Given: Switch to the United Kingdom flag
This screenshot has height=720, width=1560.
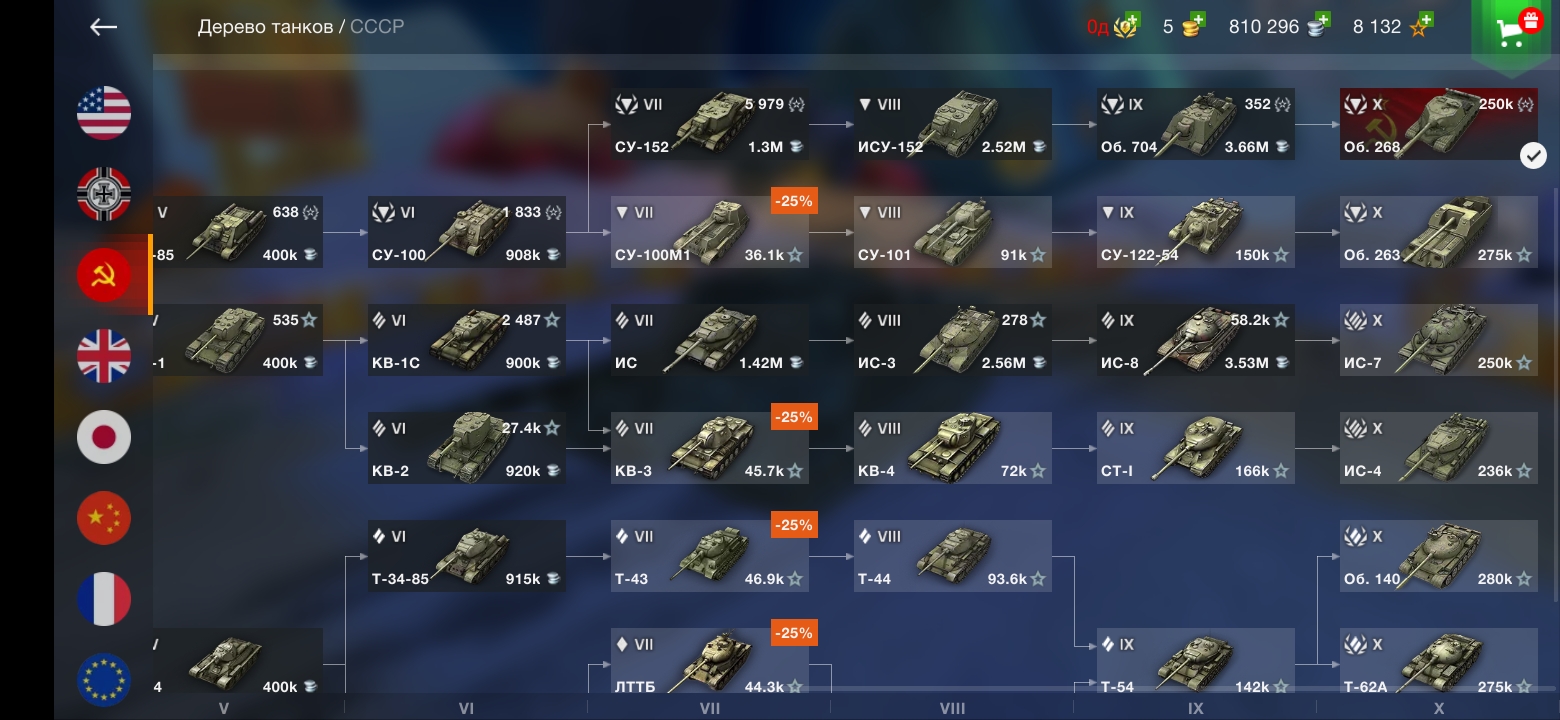Looking at the screenshot, I should coord(104,356).
